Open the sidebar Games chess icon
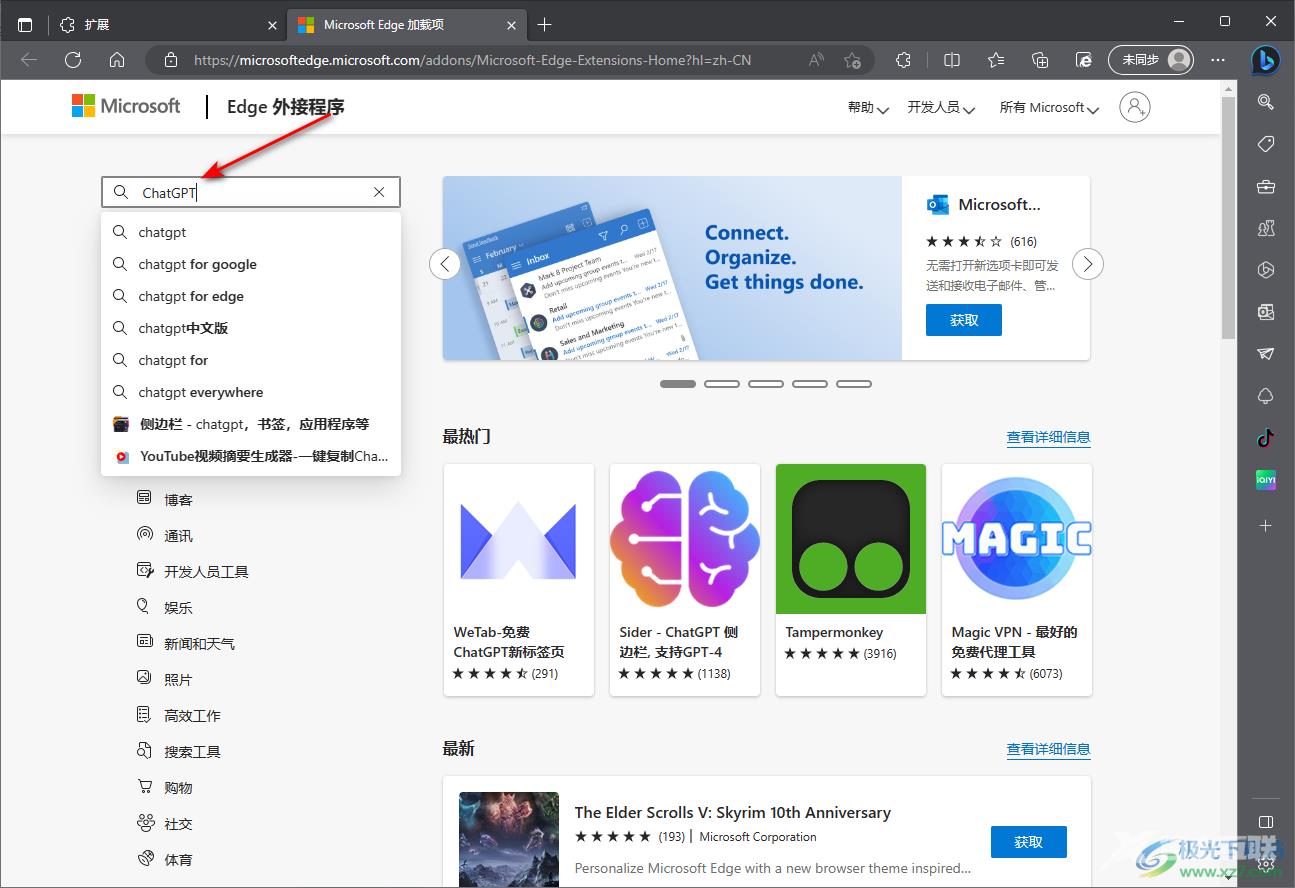The height and width of the screenshot is (888, 1295). 1266,228
